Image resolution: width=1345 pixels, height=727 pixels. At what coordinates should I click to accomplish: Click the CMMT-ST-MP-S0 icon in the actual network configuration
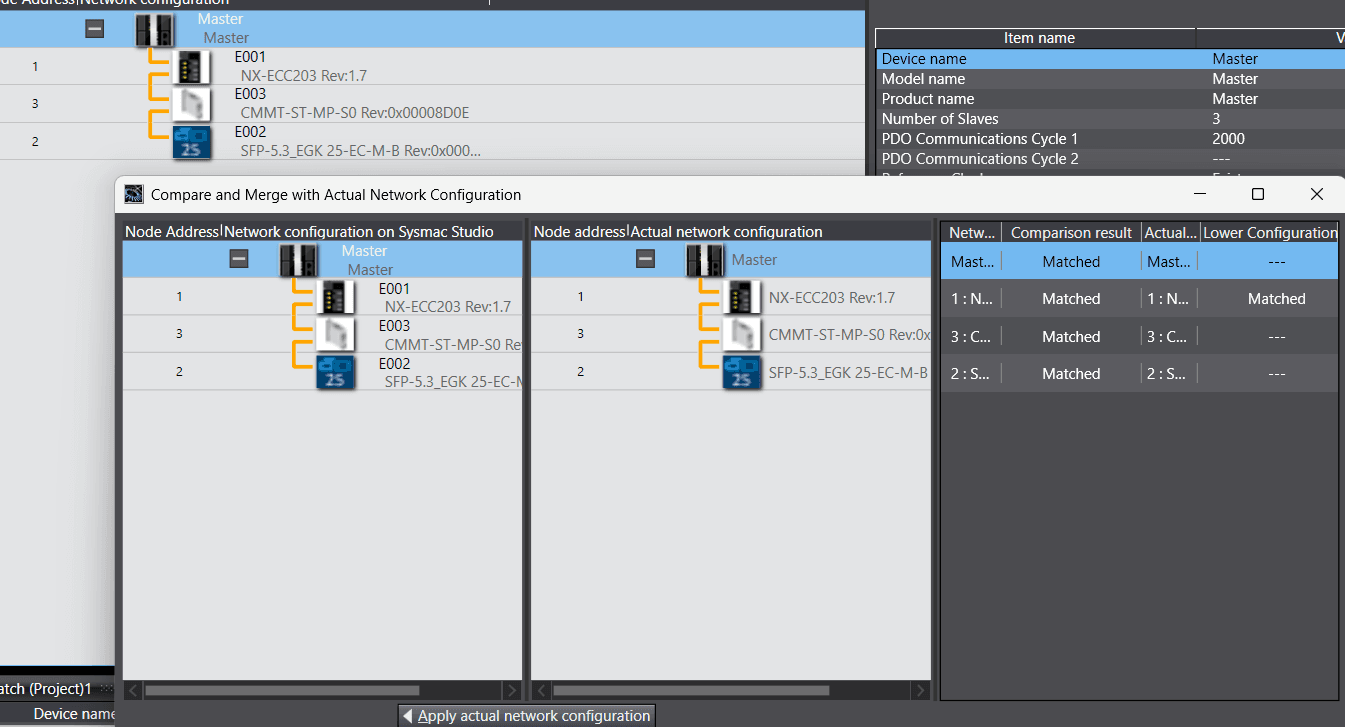pos(742,334)
